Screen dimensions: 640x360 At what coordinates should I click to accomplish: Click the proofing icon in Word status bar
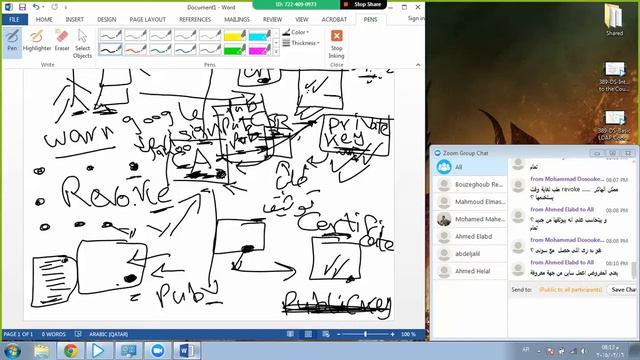pyautogui.click(x=78, y=334)
